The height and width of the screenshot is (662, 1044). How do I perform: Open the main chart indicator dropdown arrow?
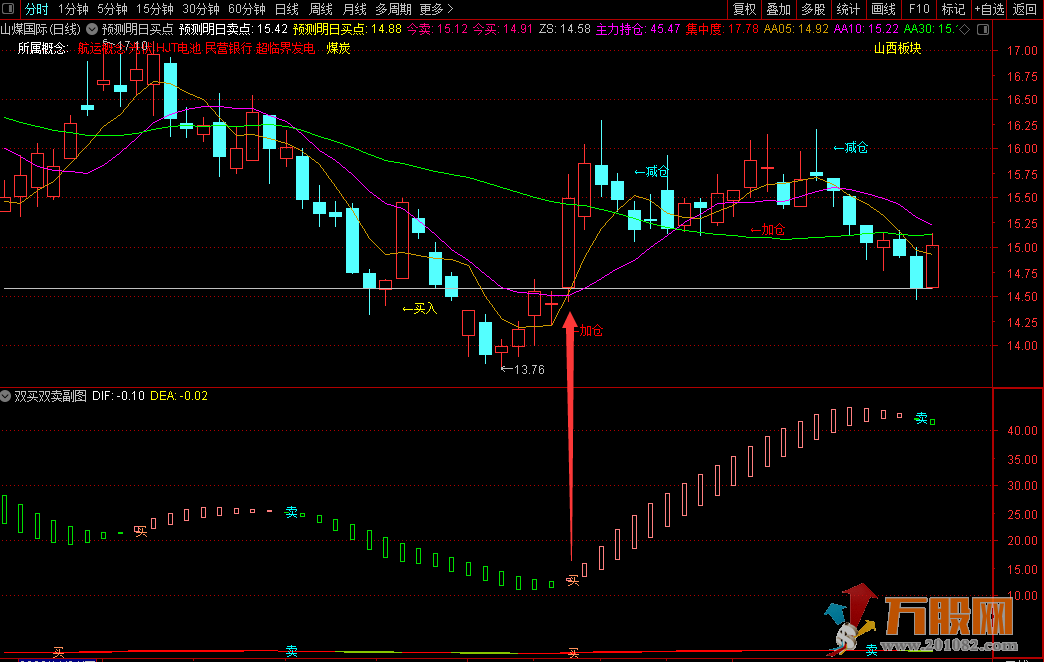pos(92,29)
